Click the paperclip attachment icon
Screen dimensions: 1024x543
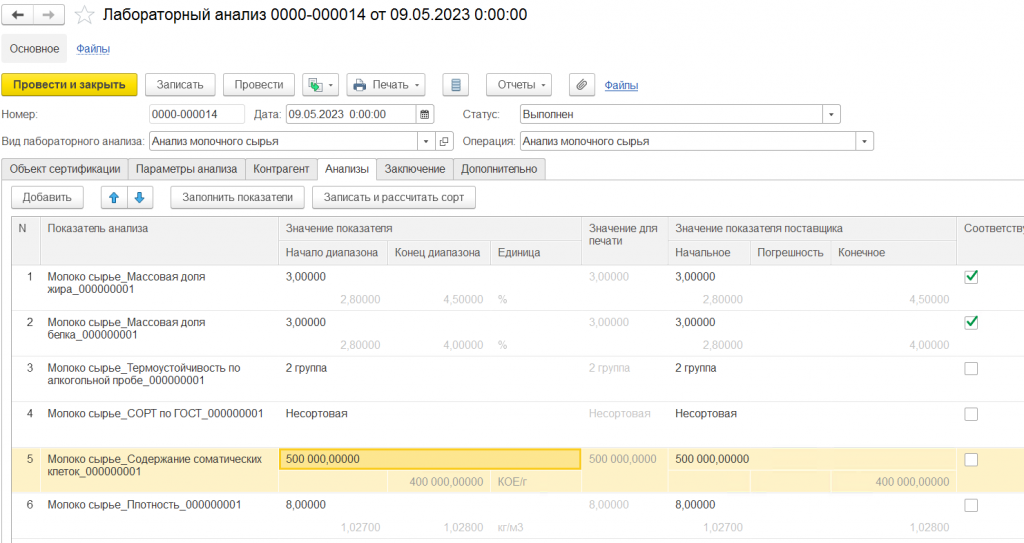[581, 85]
